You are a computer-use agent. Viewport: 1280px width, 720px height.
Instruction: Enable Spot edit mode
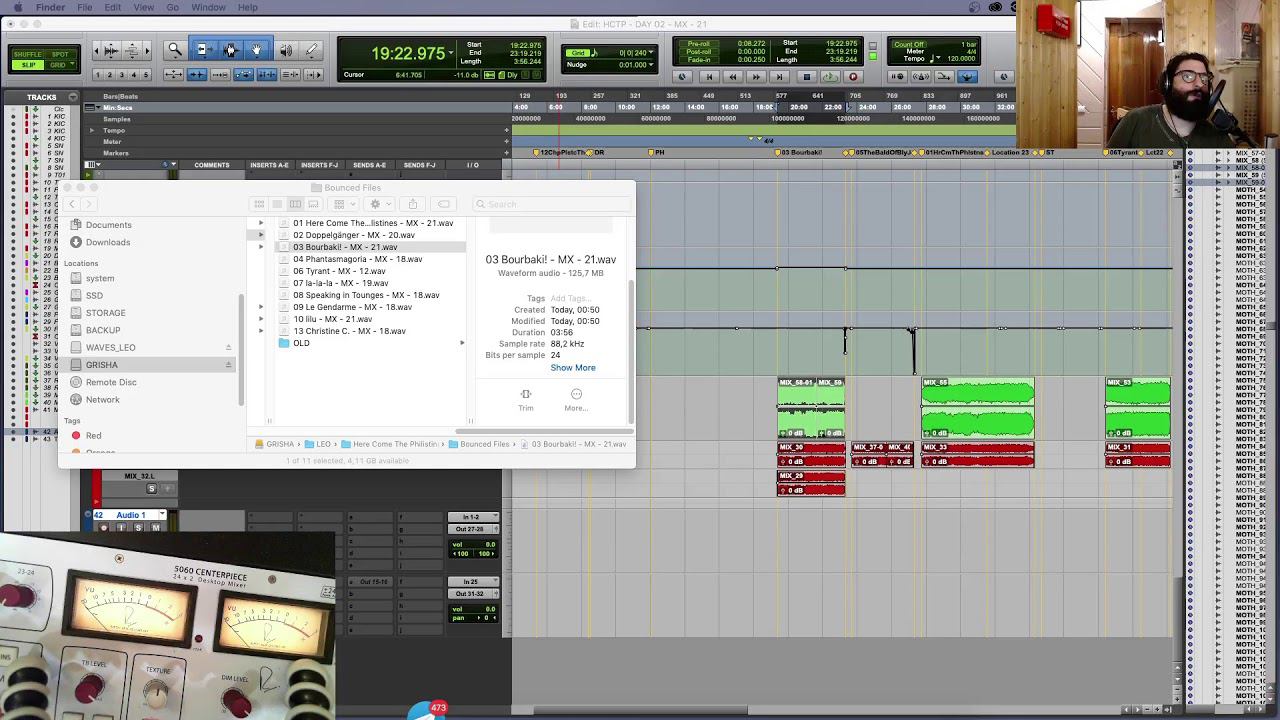click(x=61, y=54)
